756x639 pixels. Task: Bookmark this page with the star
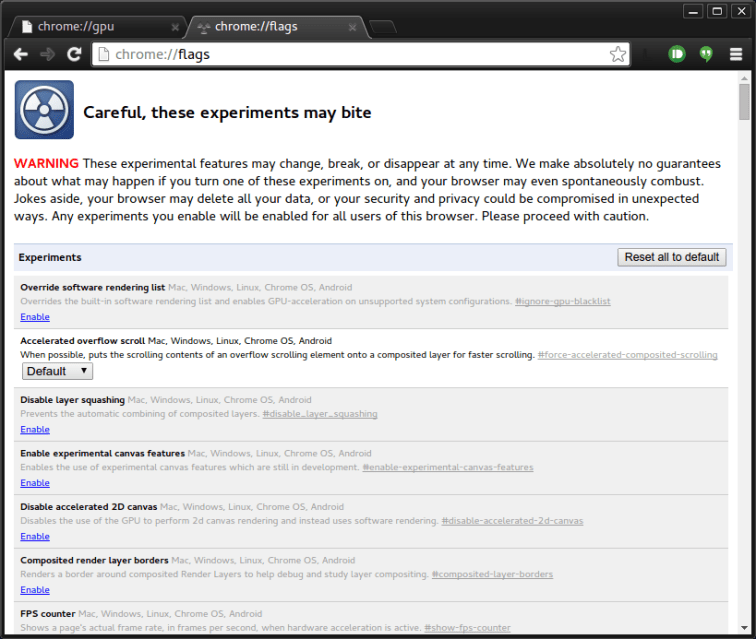point(618,54)
